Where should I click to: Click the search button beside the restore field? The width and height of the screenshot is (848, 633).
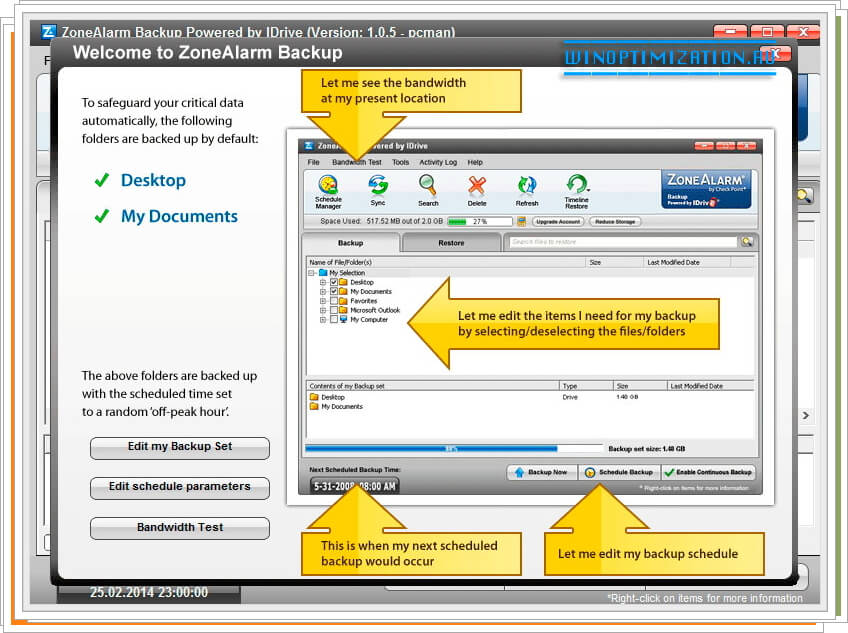point(747,242)
